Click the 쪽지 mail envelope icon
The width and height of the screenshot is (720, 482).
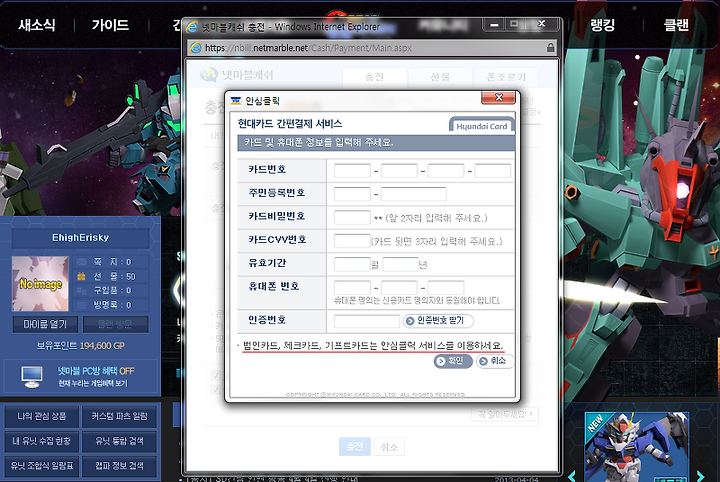(81, 262)
